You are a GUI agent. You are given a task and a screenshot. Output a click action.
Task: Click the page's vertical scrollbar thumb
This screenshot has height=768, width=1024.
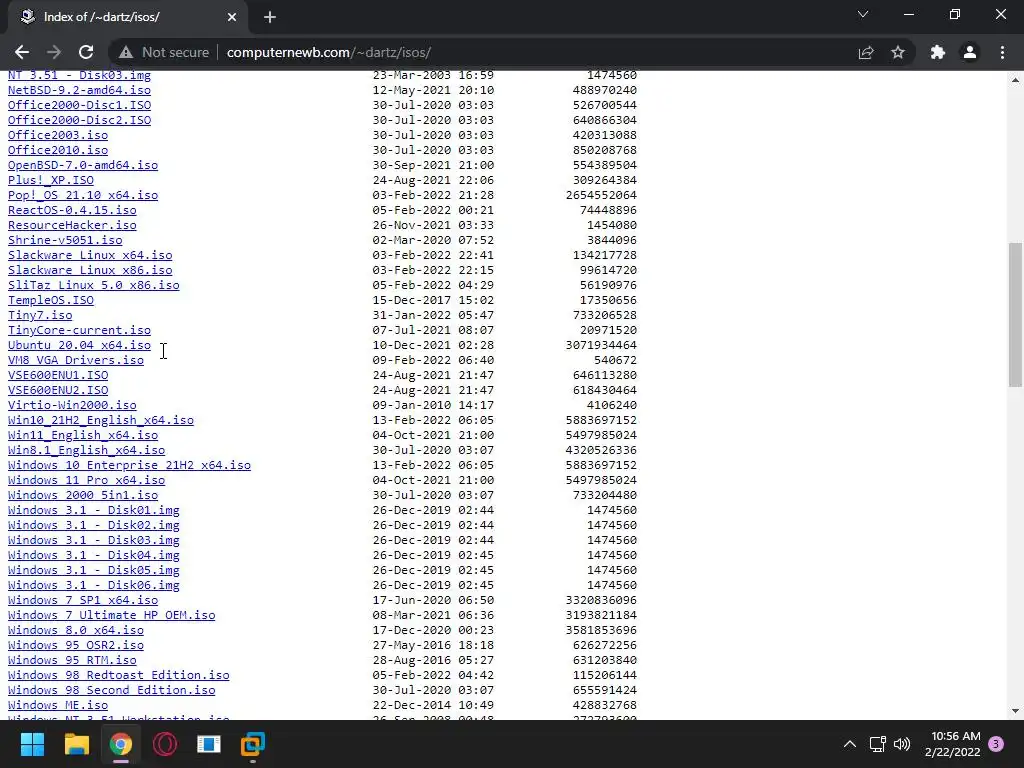coord(1015,315)
